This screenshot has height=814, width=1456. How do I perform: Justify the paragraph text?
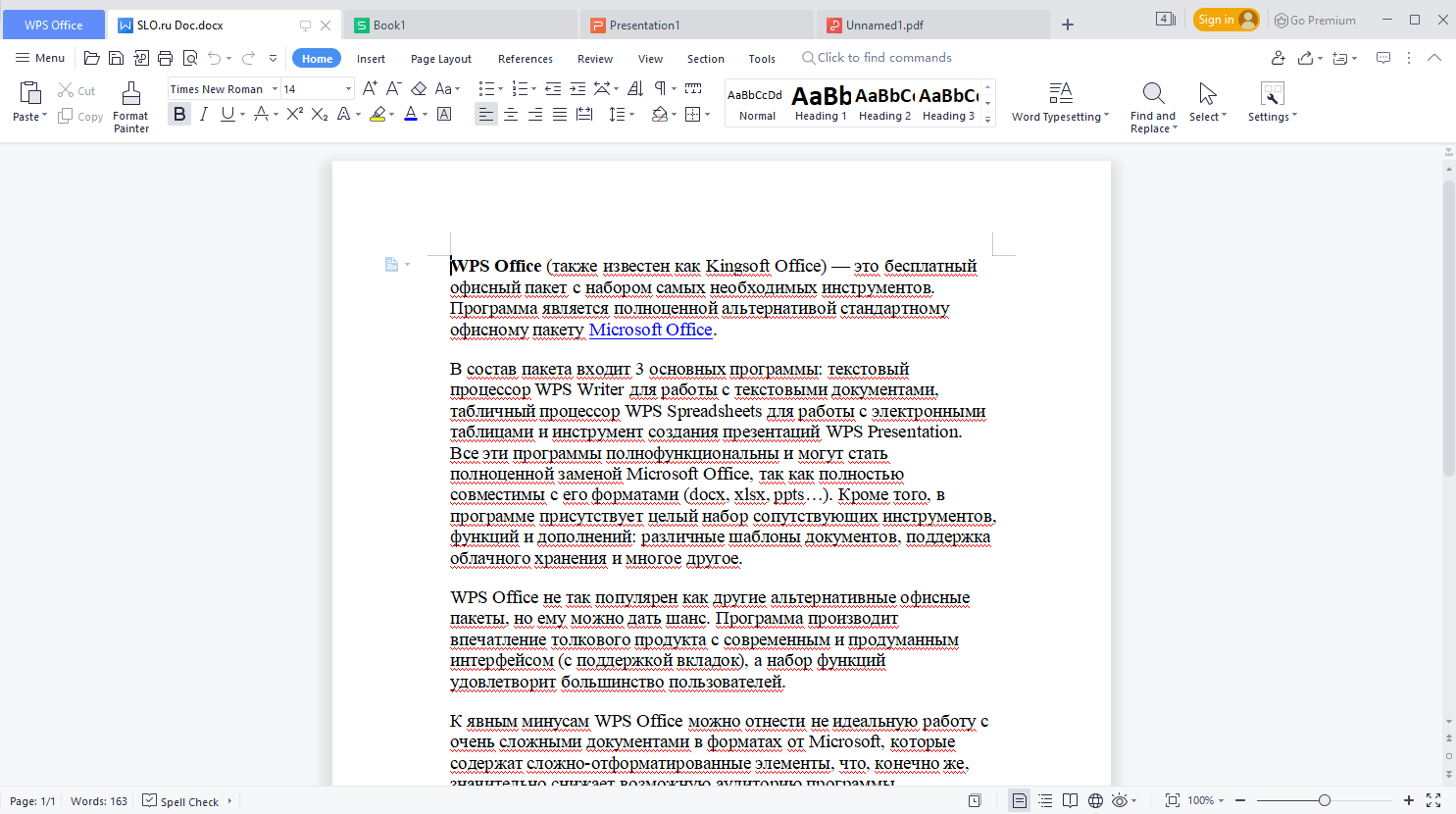click(x=560, y=115)
